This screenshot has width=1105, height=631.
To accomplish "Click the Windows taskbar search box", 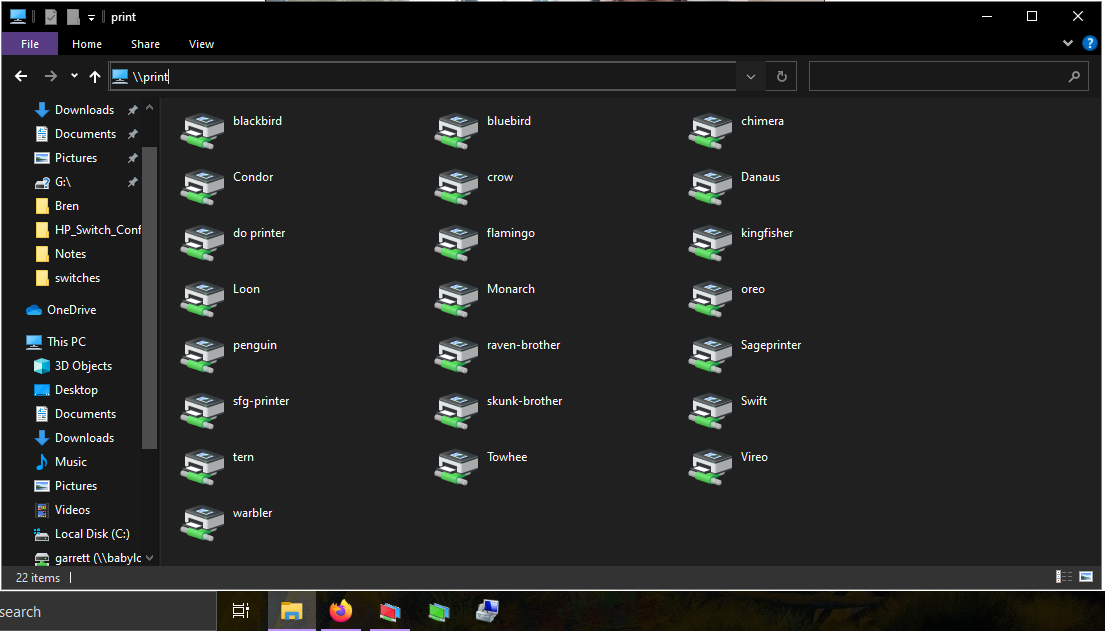I will tap(108, 611).
